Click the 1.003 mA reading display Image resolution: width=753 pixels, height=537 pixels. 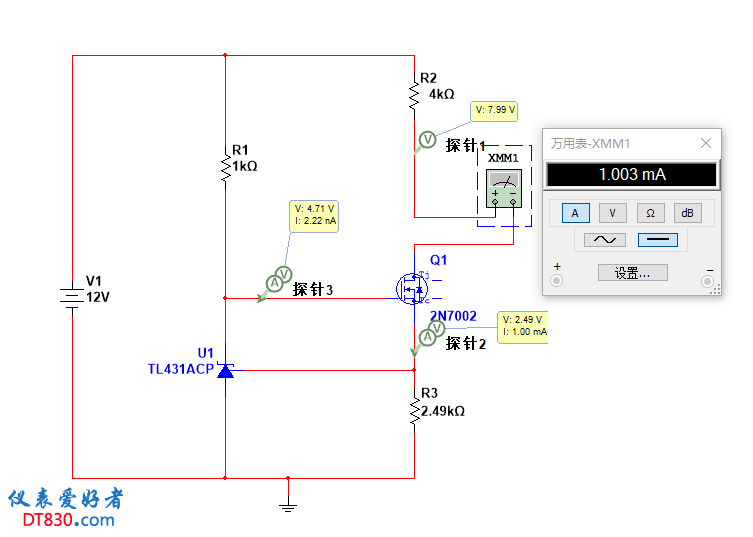pyautogui.click(x=631, y=175)
